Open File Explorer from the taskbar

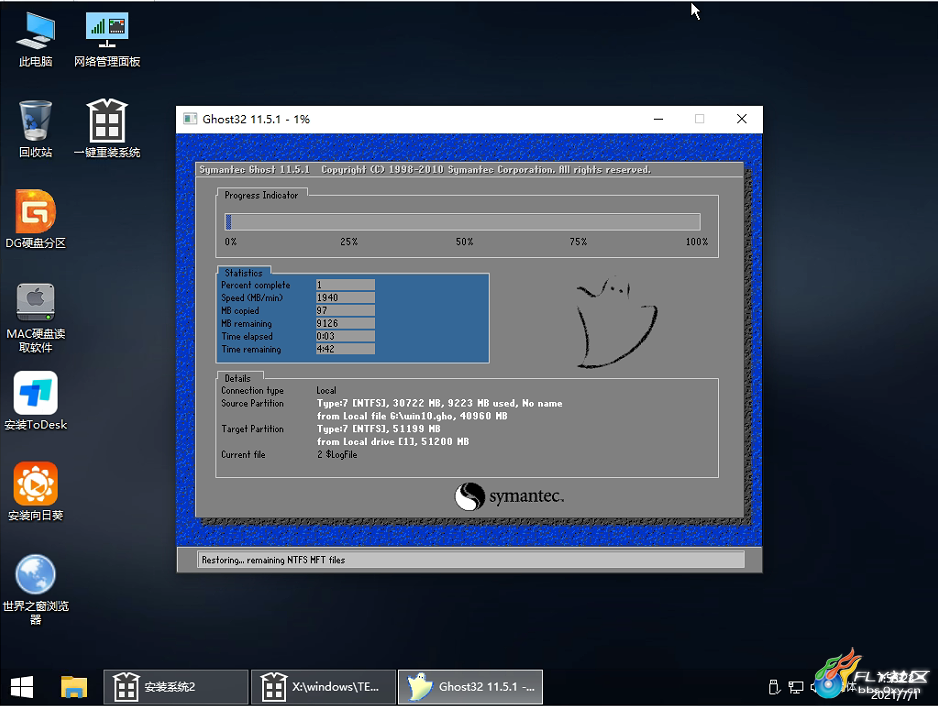74,687
